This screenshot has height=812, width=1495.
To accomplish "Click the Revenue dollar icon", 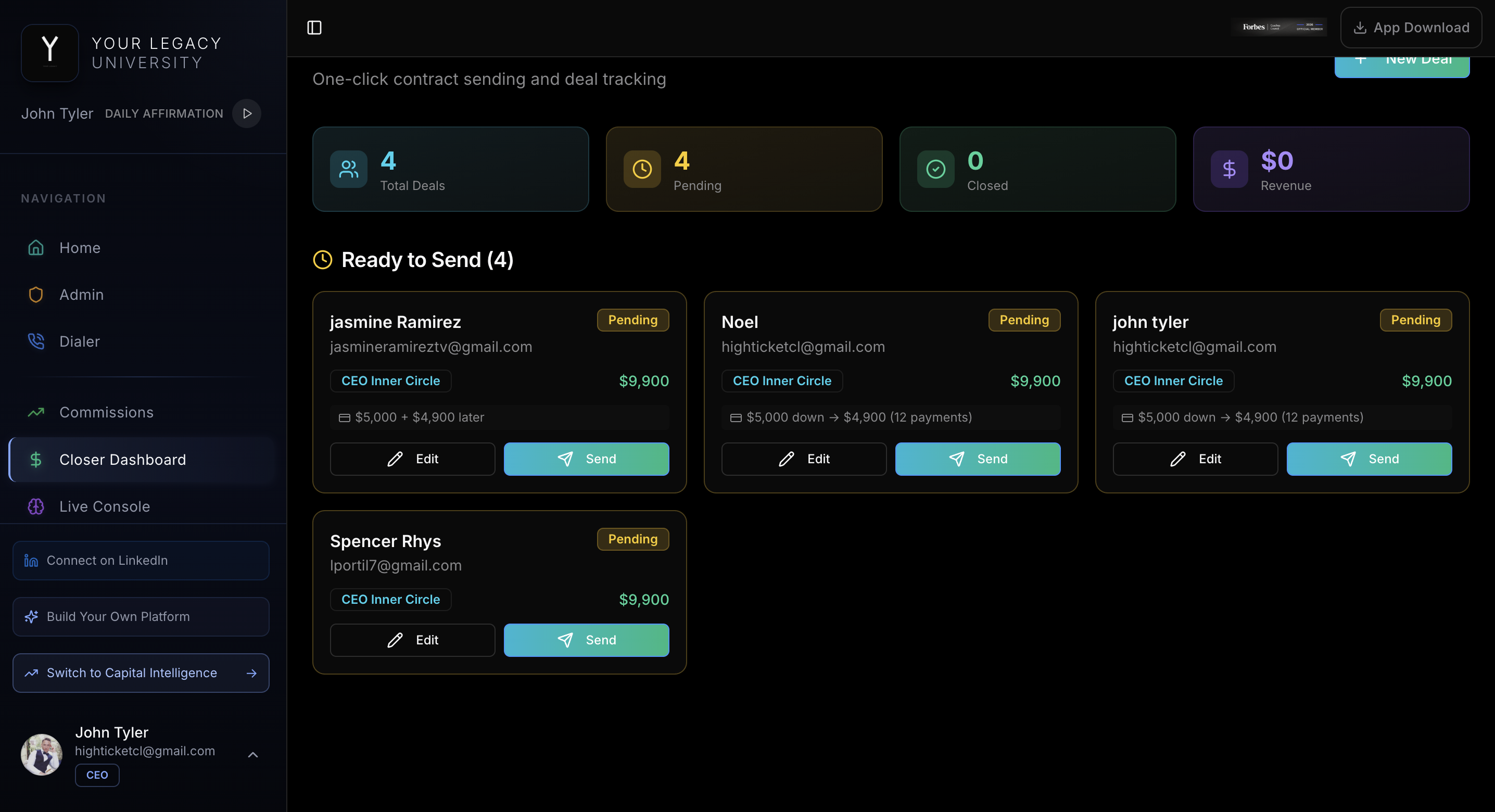I will click(x=1228, y=170).
